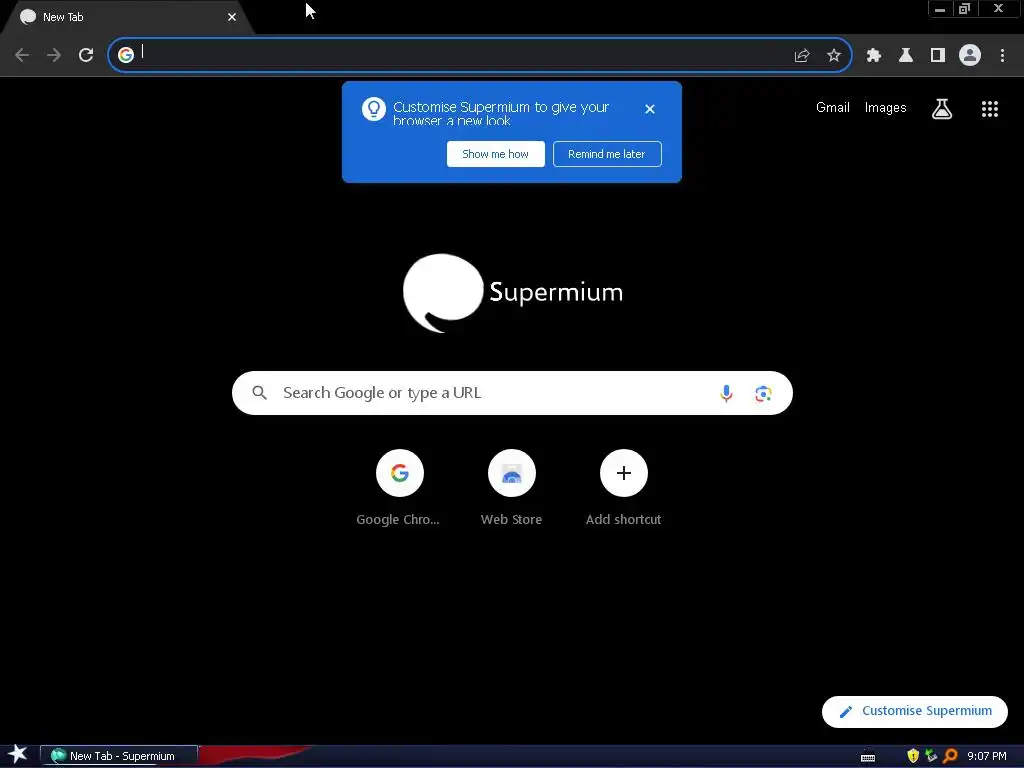The height and width of the screenshot is (768, 1024).
Task: Open the Gmail link
Action: coord(833,108)
